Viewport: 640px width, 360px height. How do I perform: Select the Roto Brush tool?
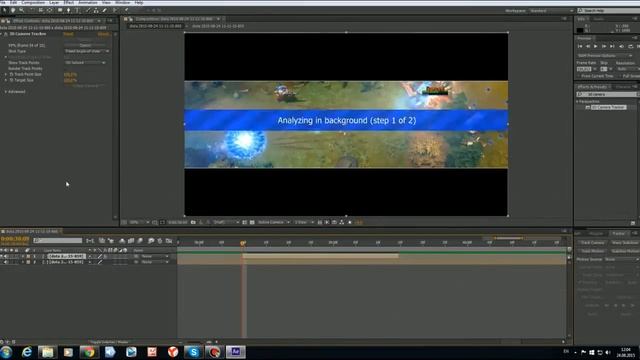[115, 10]
